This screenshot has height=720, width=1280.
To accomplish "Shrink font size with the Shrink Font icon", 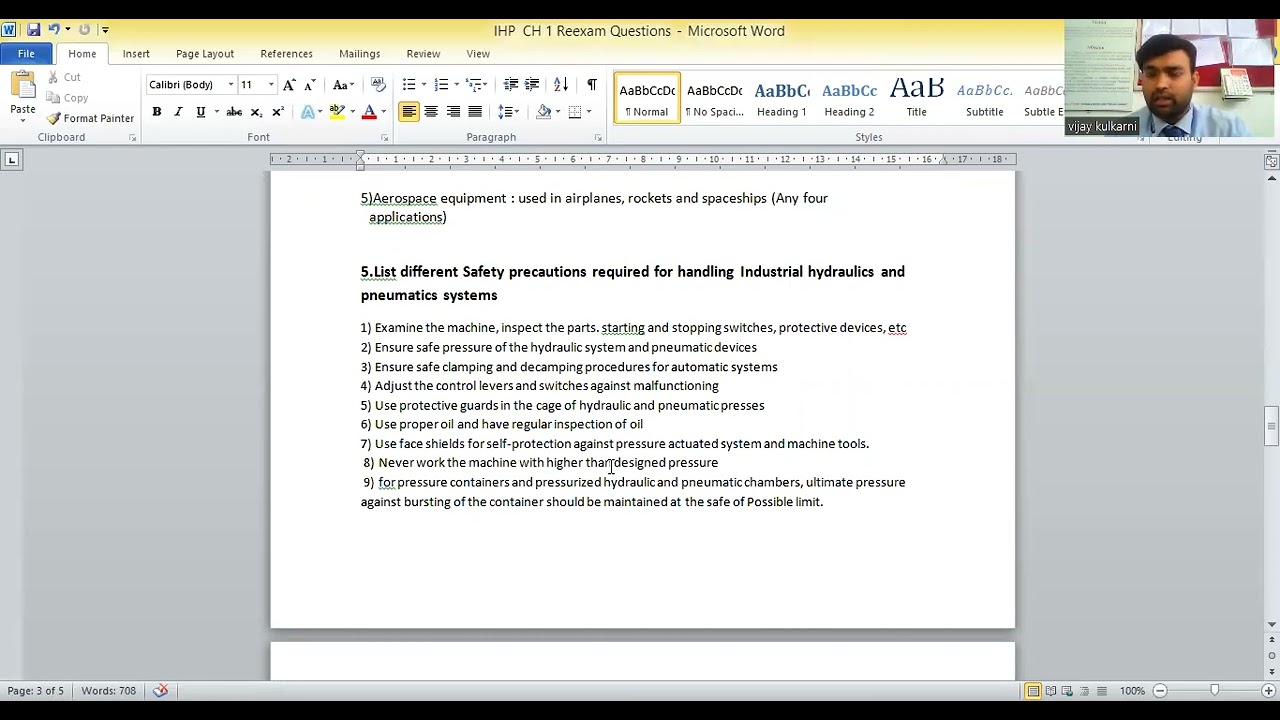I will [x=310, y=85].
